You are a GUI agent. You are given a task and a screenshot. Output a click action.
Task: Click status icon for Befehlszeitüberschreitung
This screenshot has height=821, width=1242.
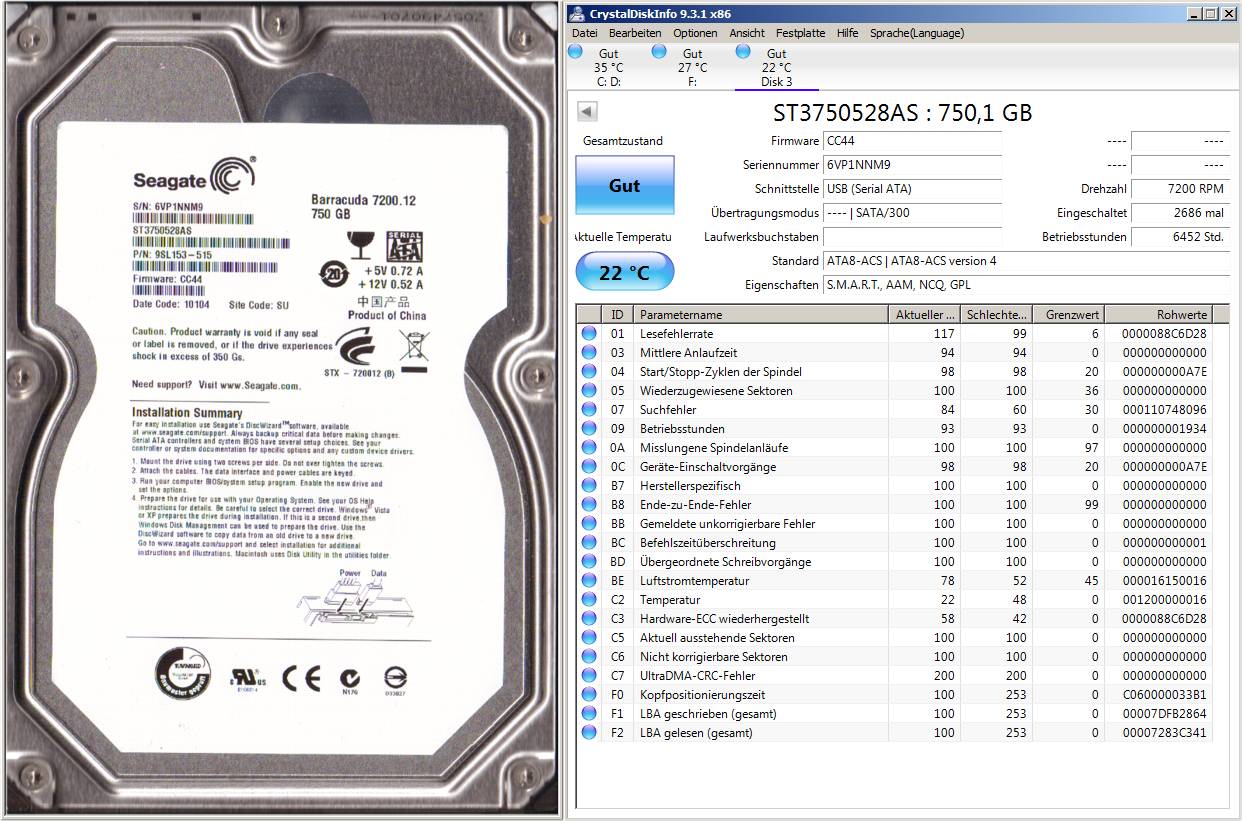point(589,543)
